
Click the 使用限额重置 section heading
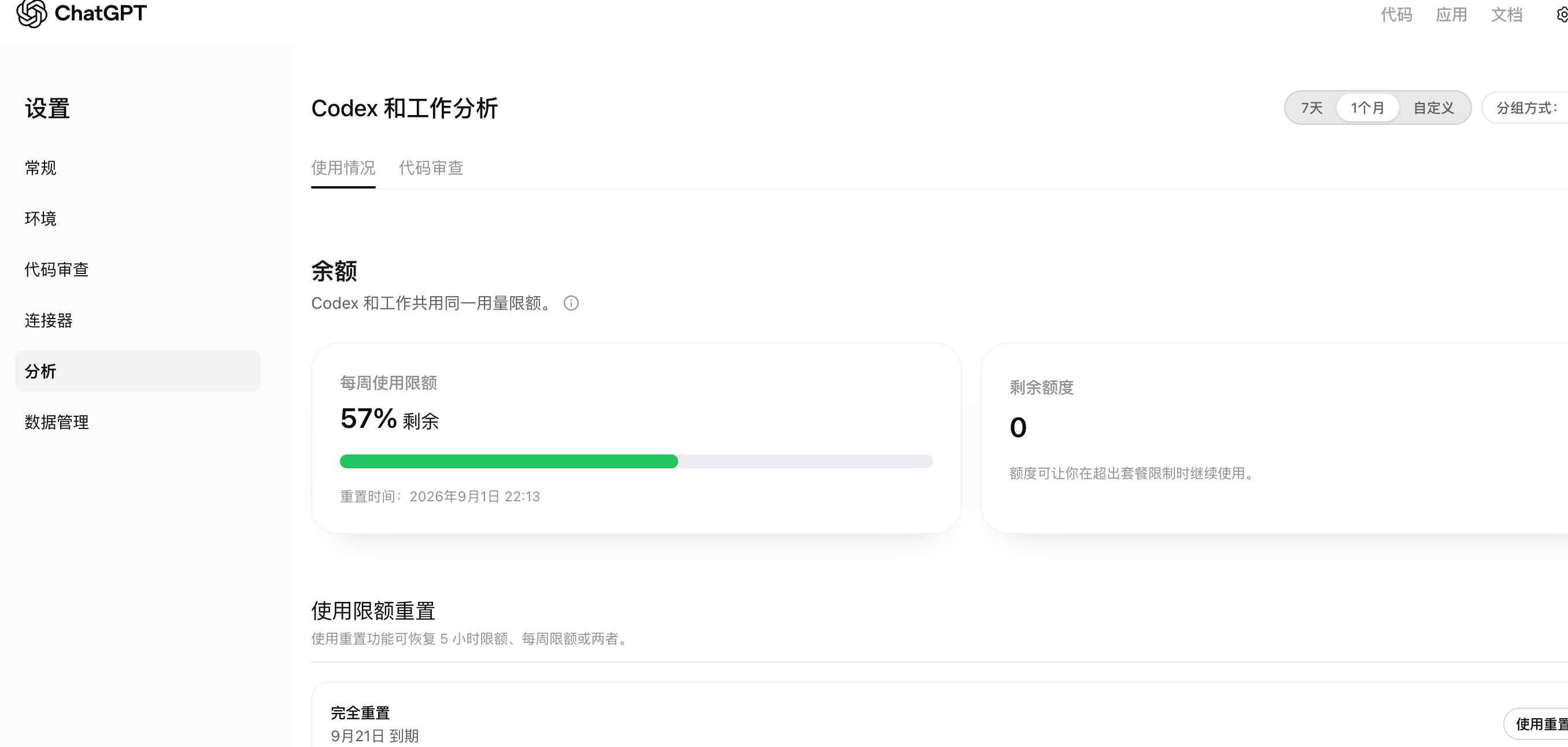[x=373, y=611]
